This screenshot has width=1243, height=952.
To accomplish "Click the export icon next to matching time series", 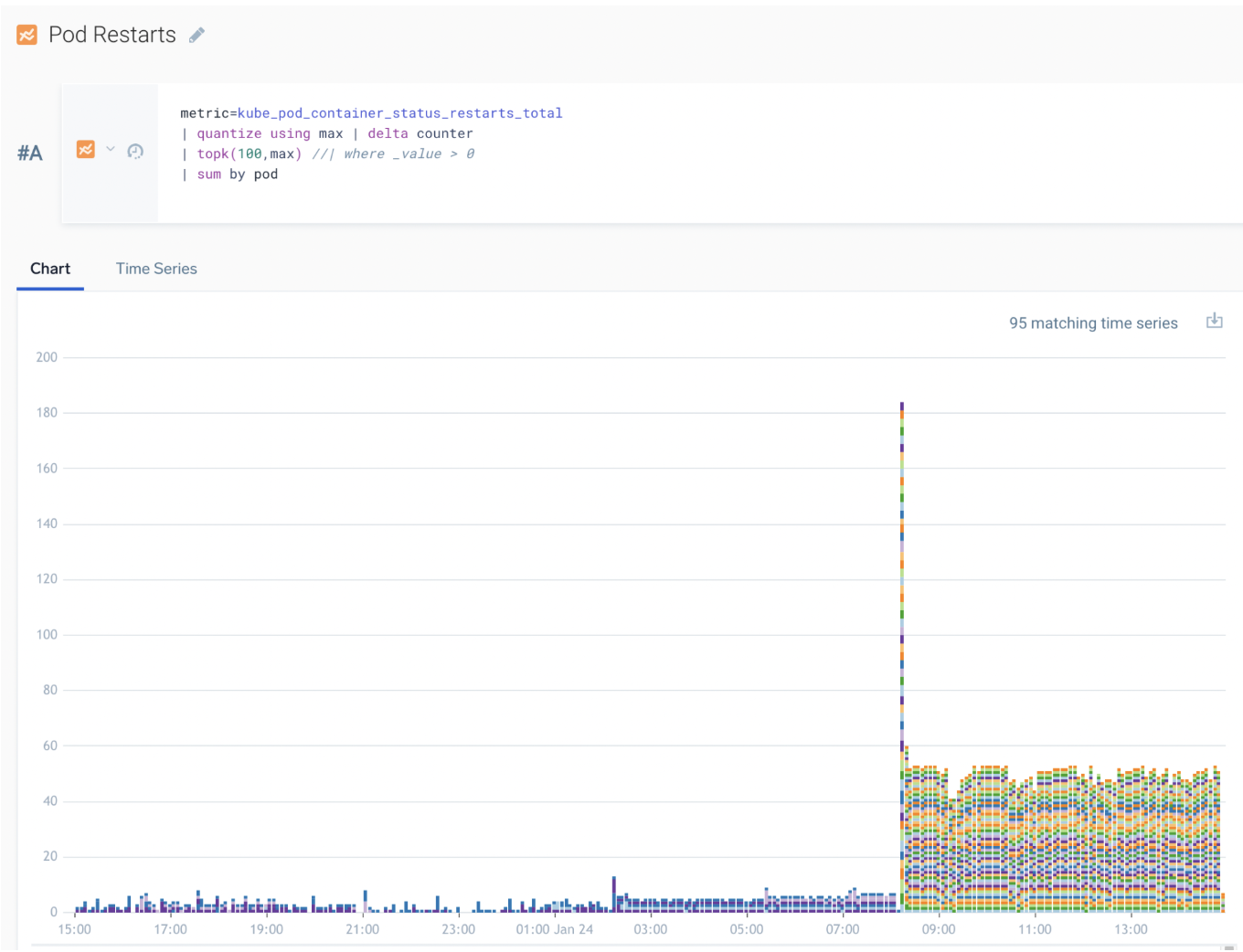I will [1214, 321].
